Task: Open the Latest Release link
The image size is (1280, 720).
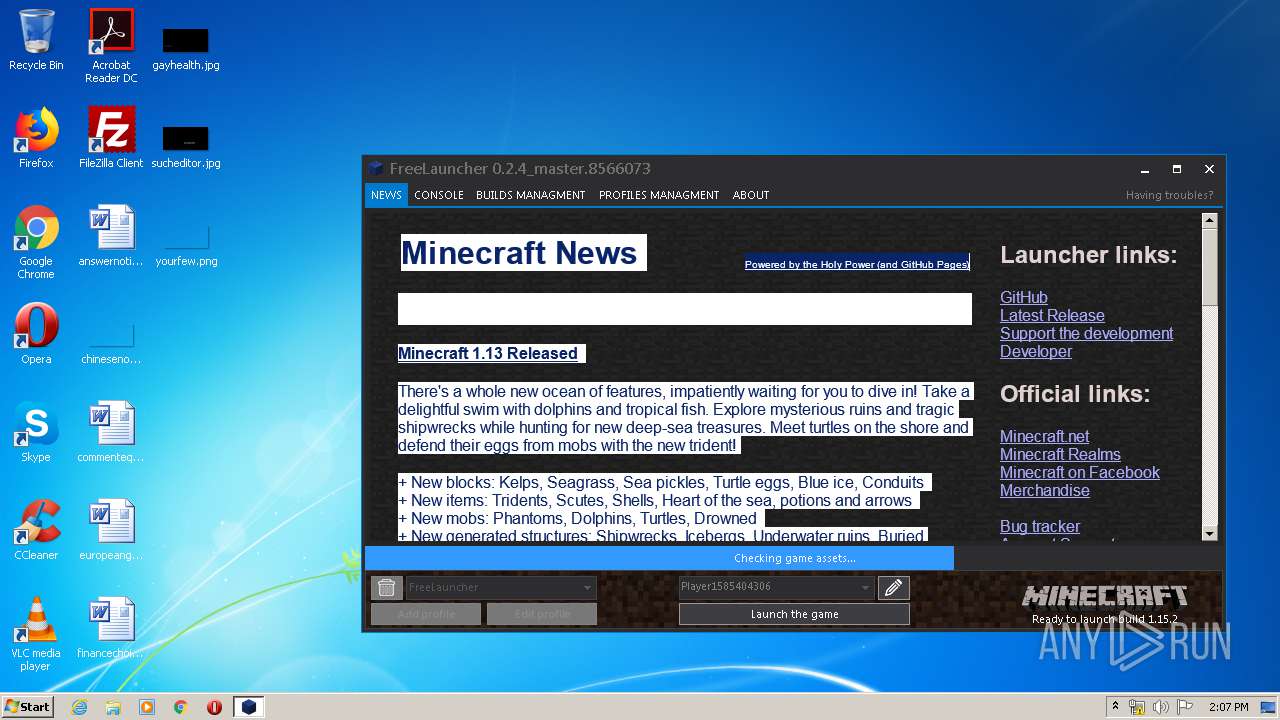Action: pos(1052,315)
